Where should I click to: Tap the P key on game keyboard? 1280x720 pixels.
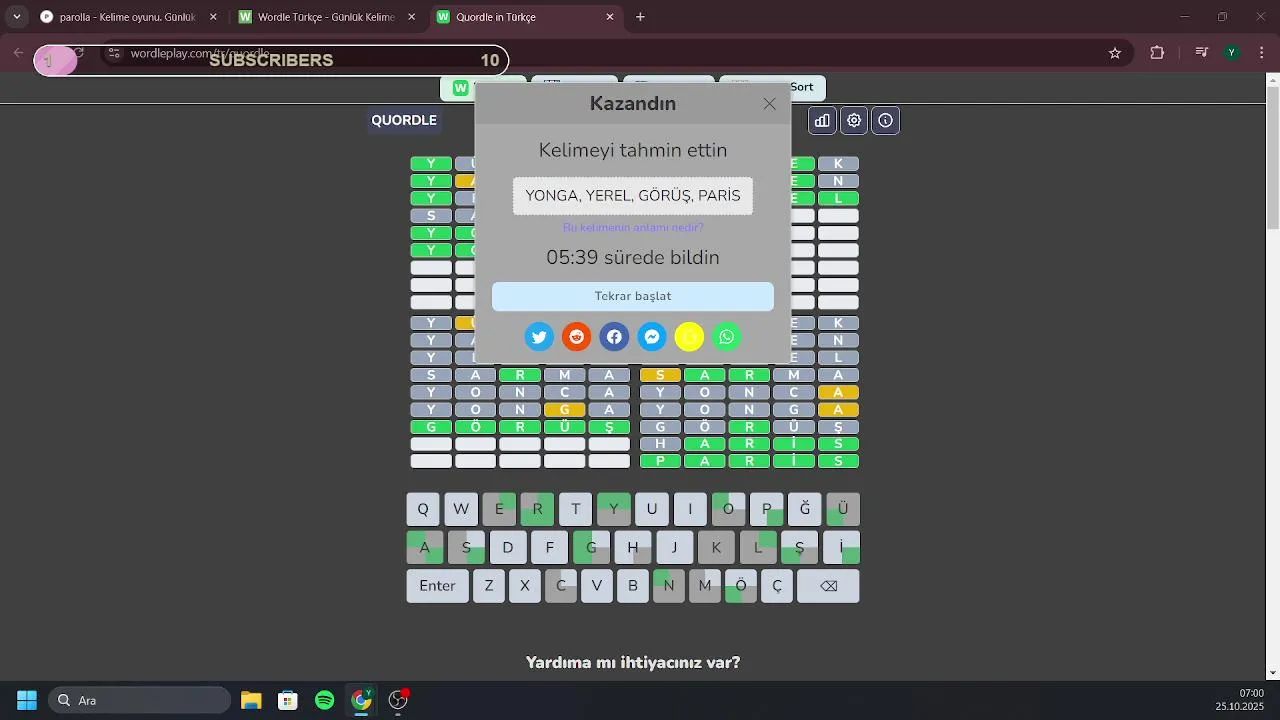[767, 509]
